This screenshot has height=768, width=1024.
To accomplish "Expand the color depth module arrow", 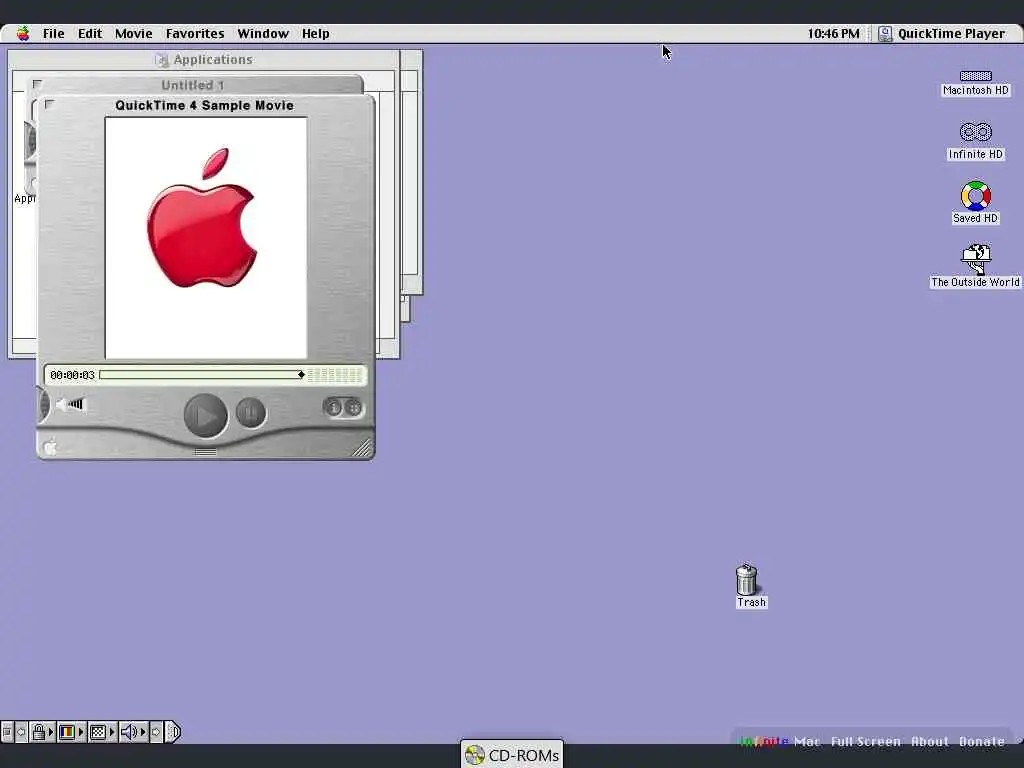I will pos(81,732).
